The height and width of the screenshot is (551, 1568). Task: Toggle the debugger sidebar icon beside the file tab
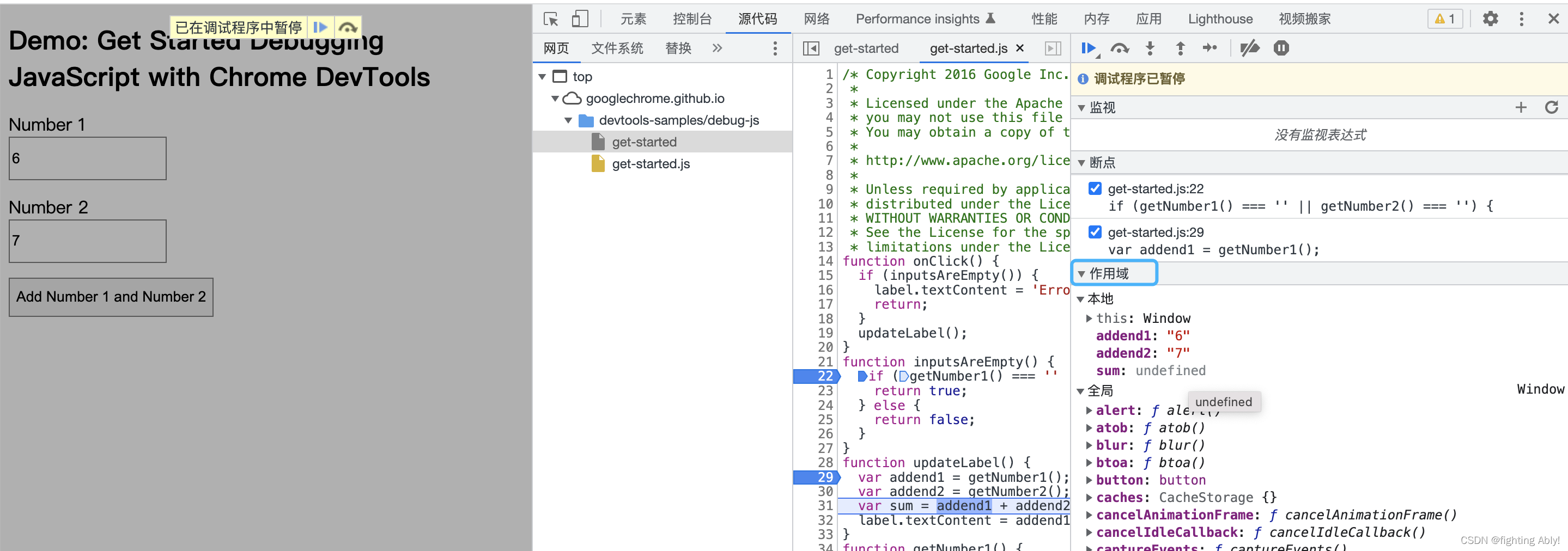point(1053,48)
